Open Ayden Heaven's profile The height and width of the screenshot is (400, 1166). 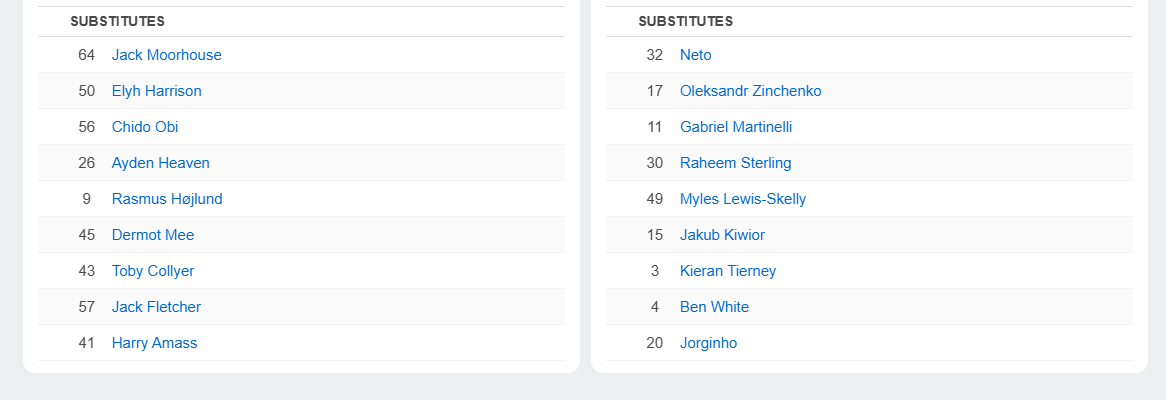(x=160, y=163)
